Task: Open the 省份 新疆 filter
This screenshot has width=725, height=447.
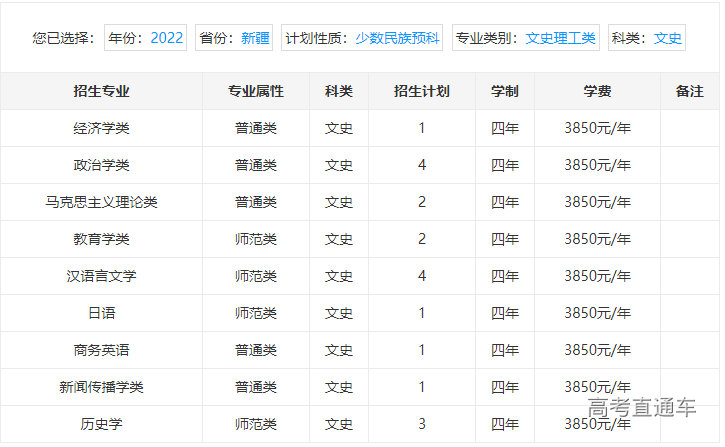Action: pos(234,38)
